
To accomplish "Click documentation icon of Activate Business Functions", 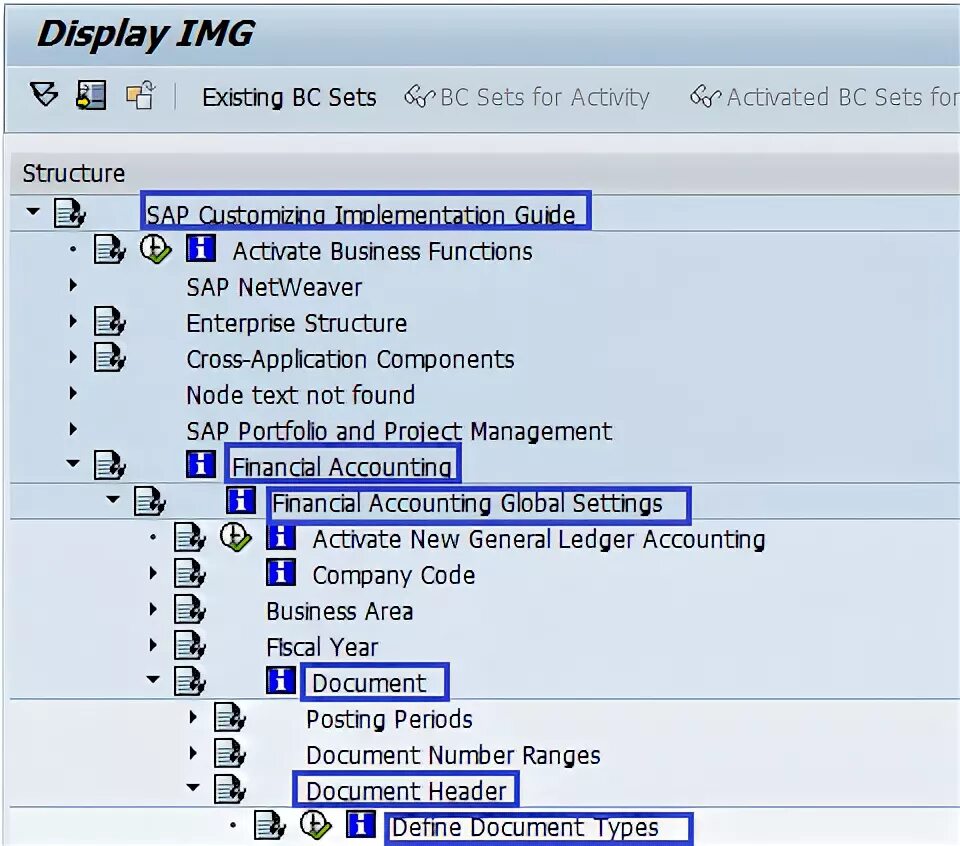I will coord(110,250).
